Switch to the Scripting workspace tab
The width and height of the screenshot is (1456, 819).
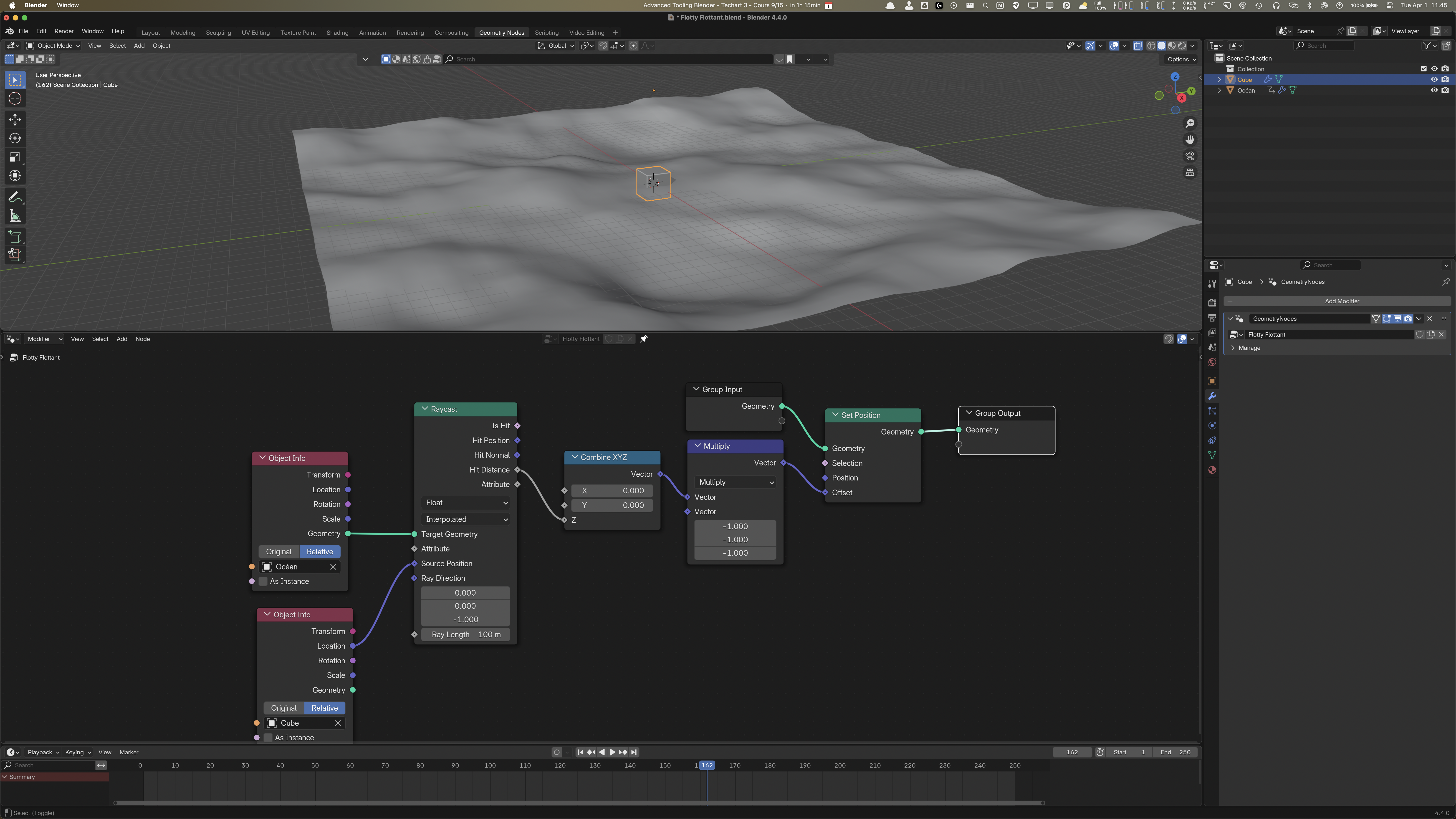[546, 33]
